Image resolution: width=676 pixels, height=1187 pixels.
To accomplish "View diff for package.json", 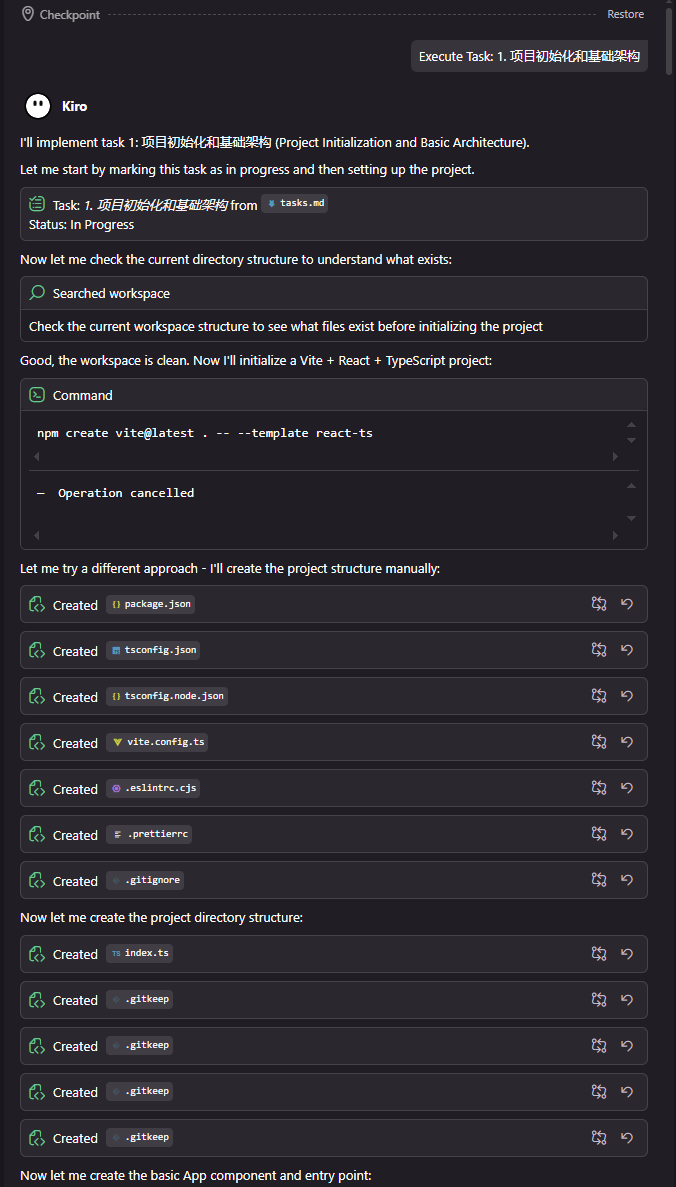I will pyautogui.click(x=599, y=604).
